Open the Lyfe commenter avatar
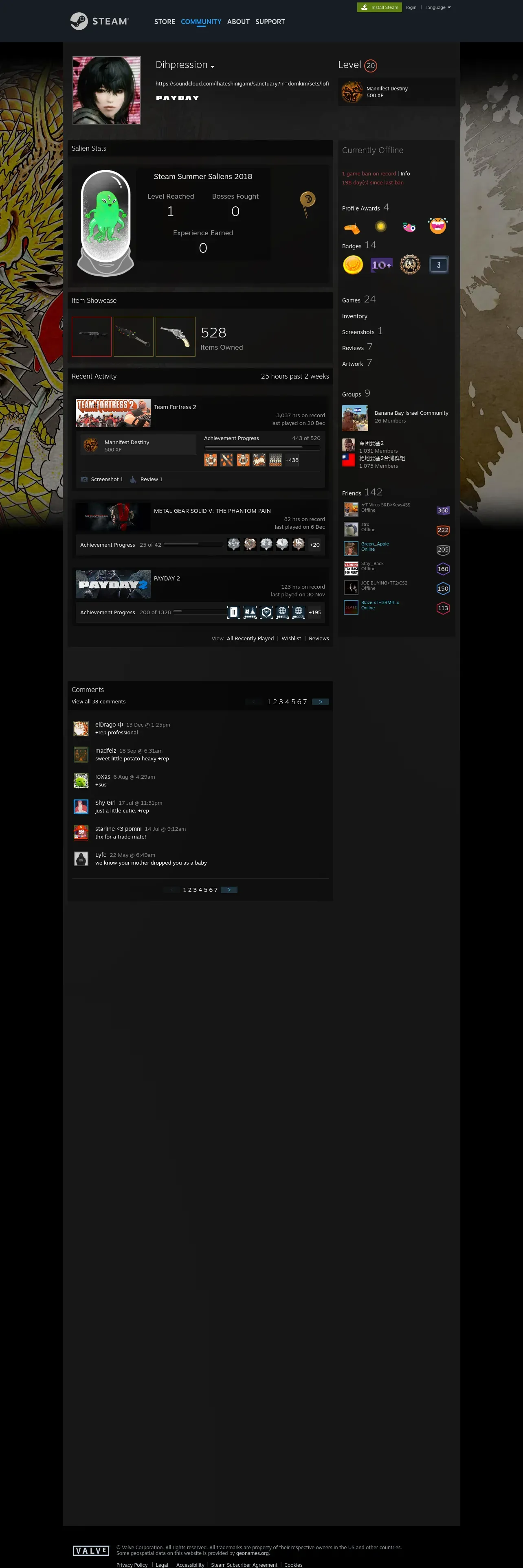Image resolution: width=523 pixels, height=1568 pixels. [x=81, y=859]
